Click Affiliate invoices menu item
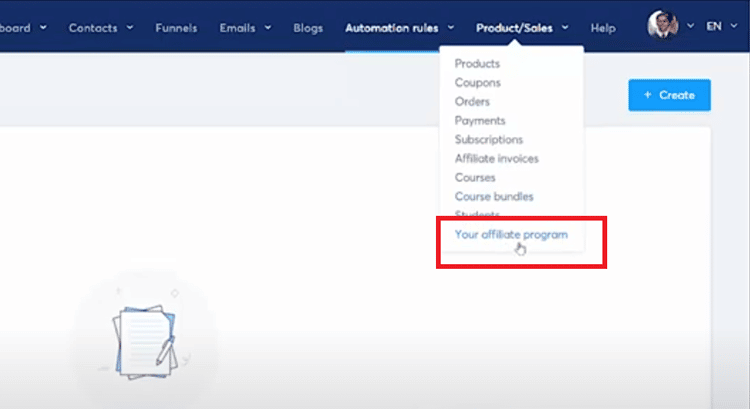Viewport: 750px width, 409px height. click(x=496, y=159)
